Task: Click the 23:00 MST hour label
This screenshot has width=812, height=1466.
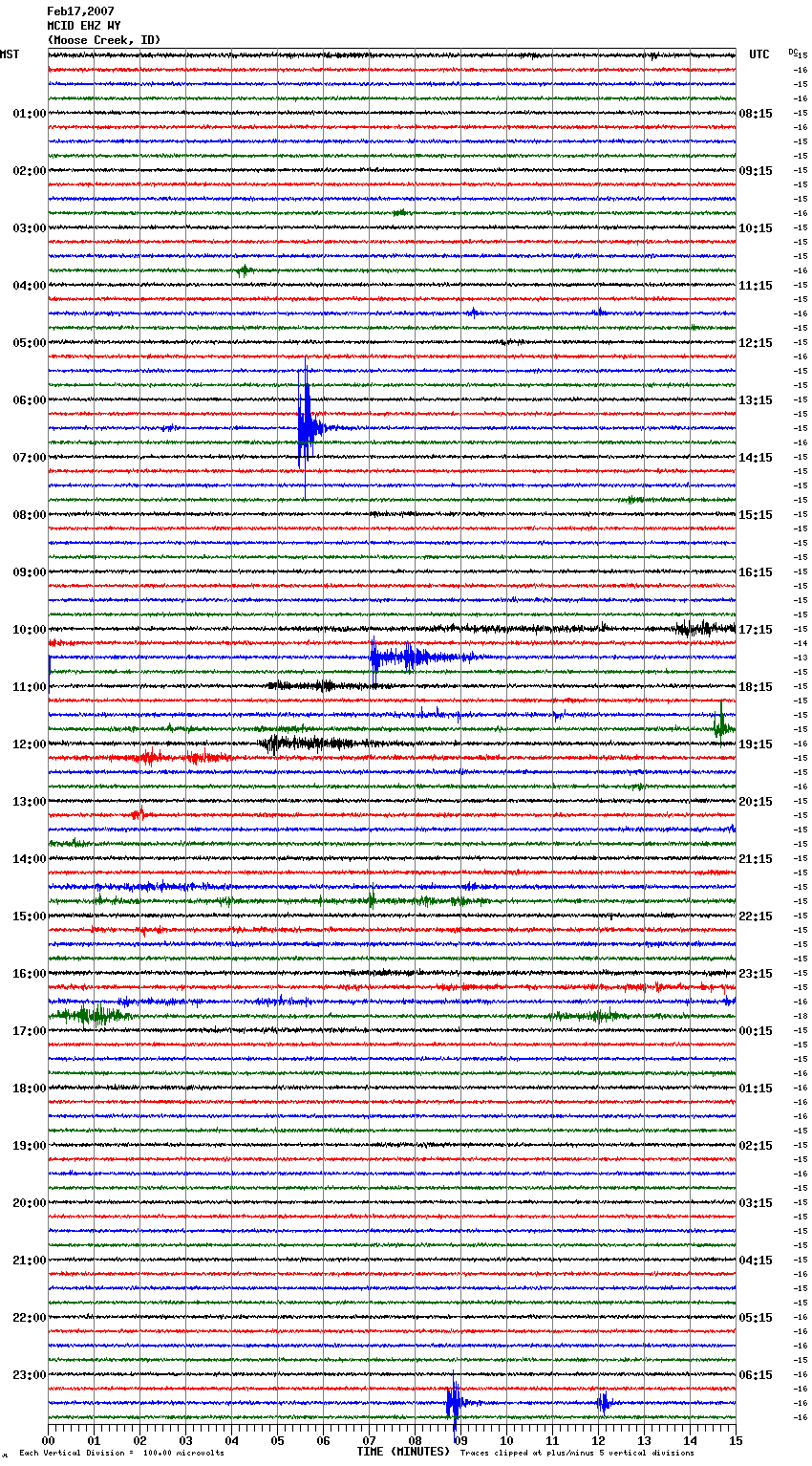Action: click(30, 1375)
